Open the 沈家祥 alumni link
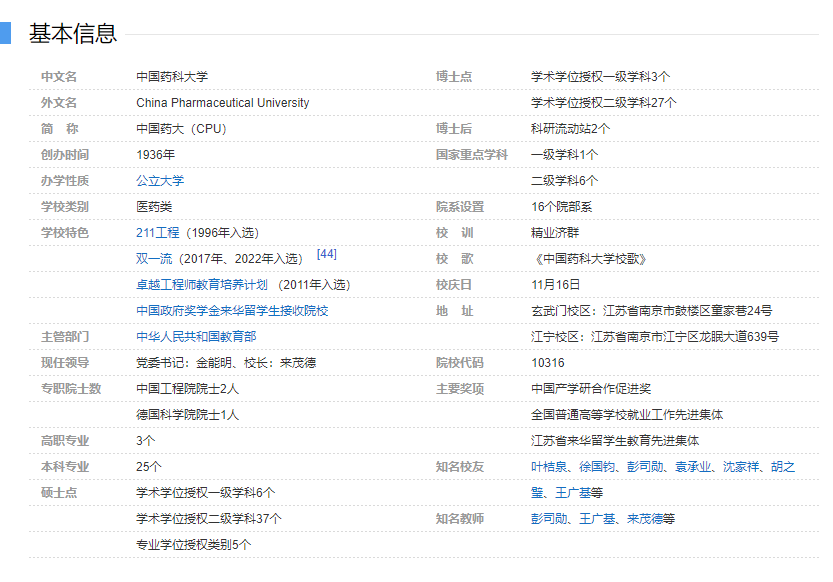 [x=741, y=467]
